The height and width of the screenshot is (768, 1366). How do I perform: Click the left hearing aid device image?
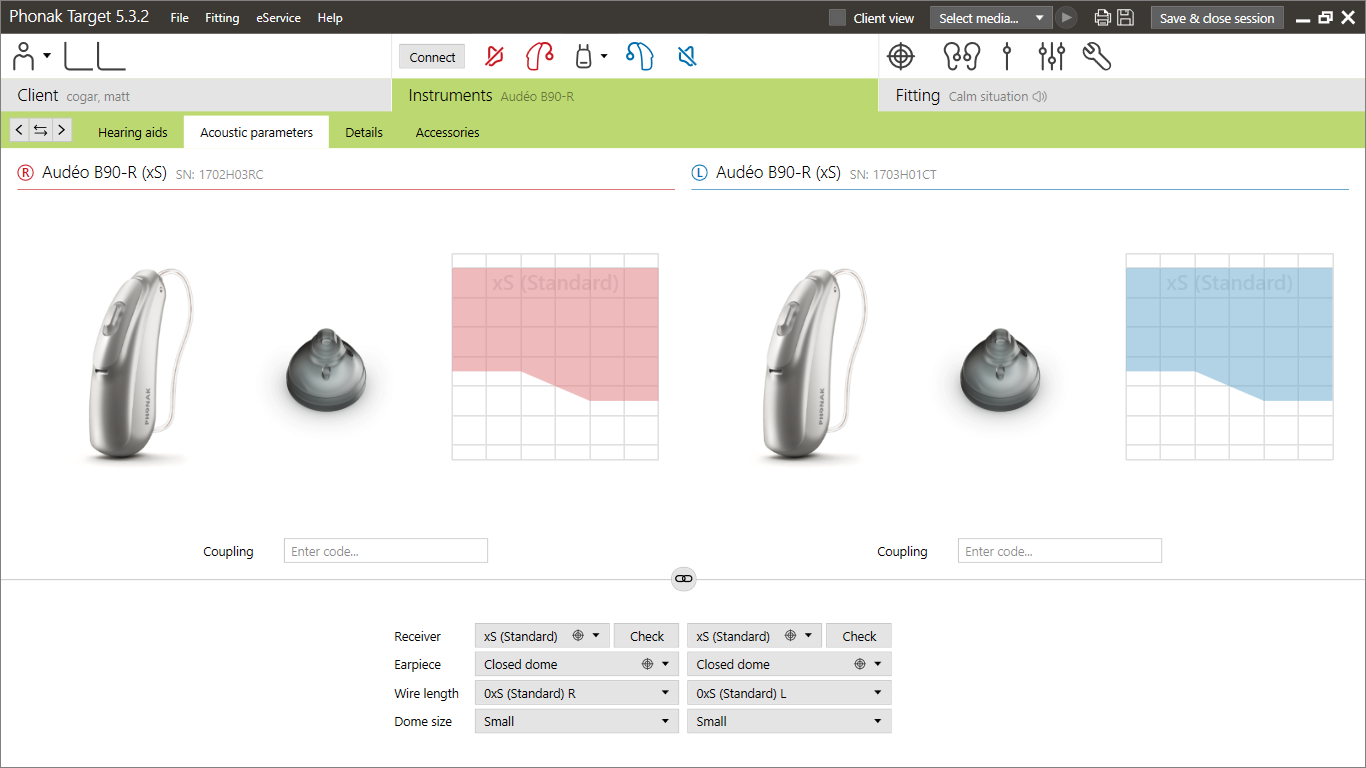coord(814,364)
